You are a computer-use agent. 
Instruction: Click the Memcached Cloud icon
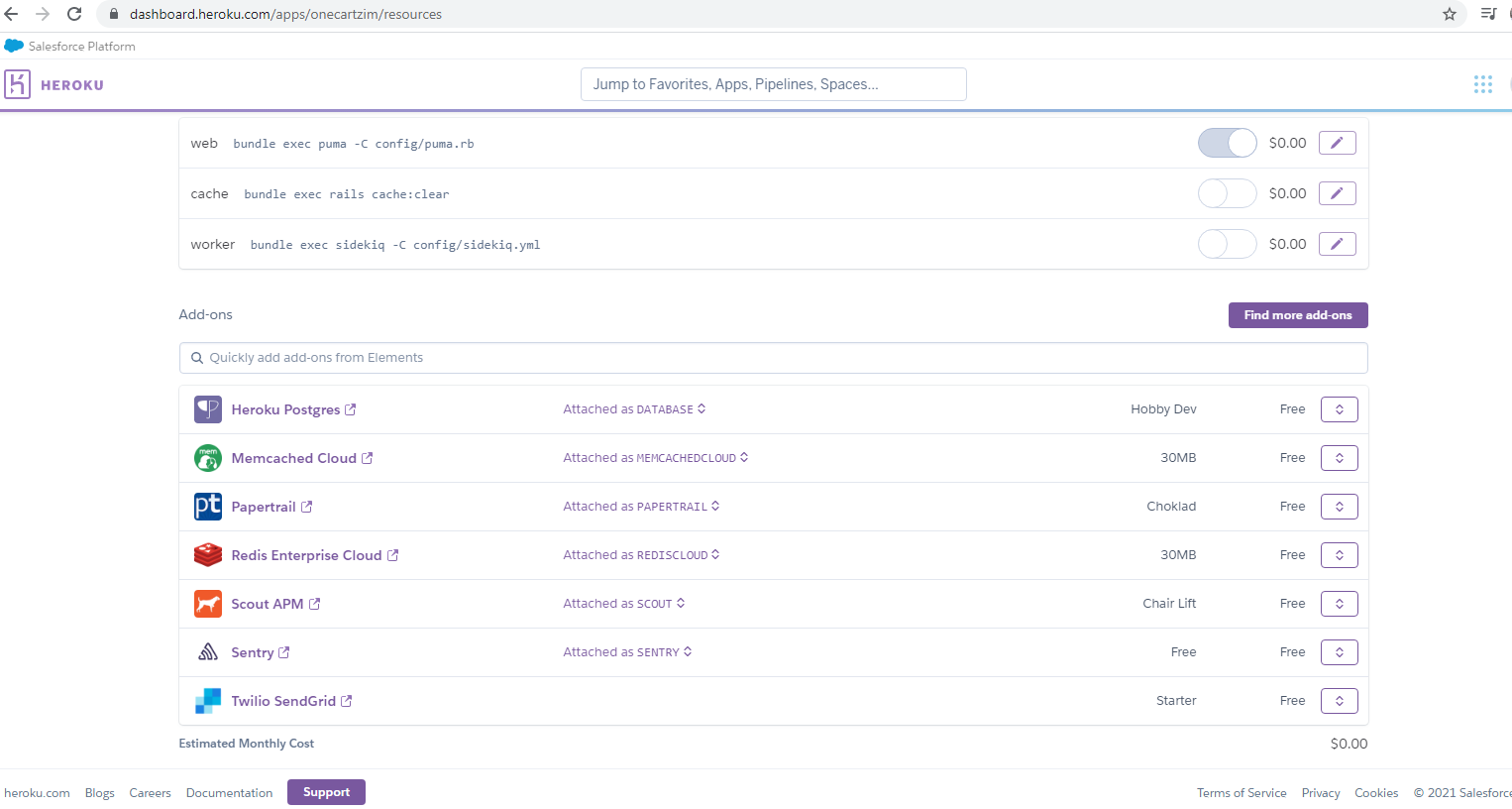[207, 457]
